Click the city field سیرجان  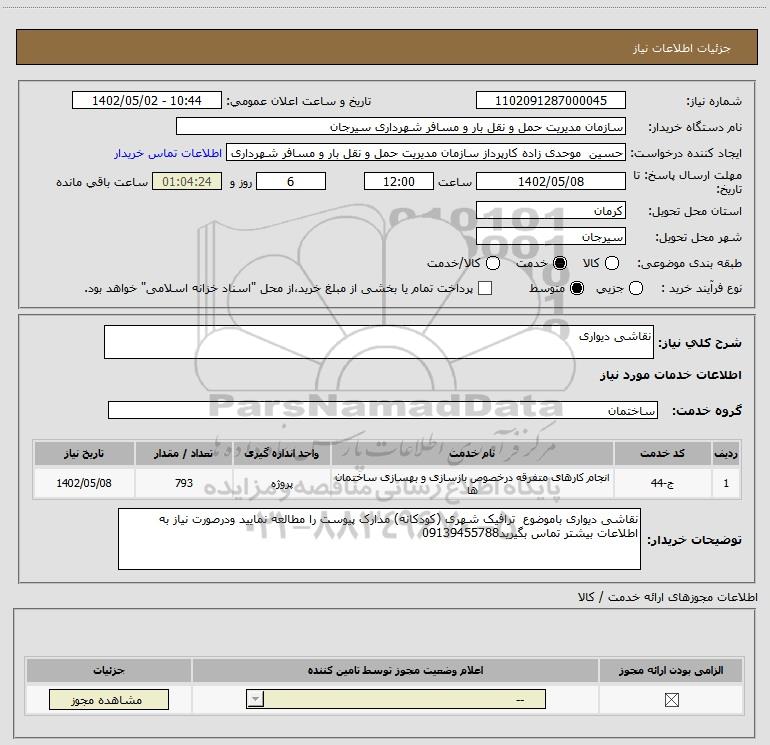tap(550, 236)
